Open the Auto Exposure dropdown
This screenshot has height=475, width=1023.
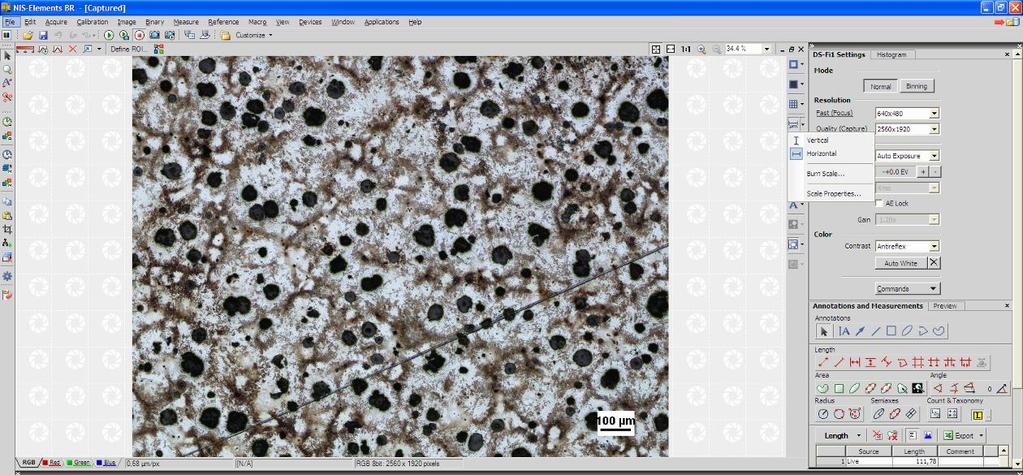click(934, 156)
